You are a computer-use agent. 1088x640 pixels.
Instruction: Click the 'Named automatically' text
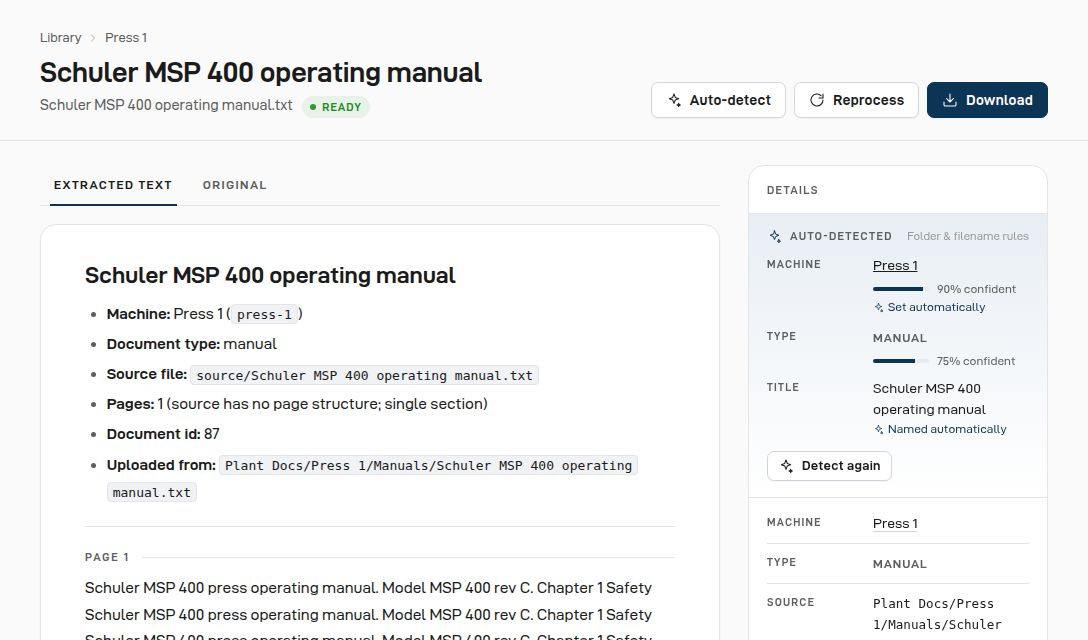(947, 430)
